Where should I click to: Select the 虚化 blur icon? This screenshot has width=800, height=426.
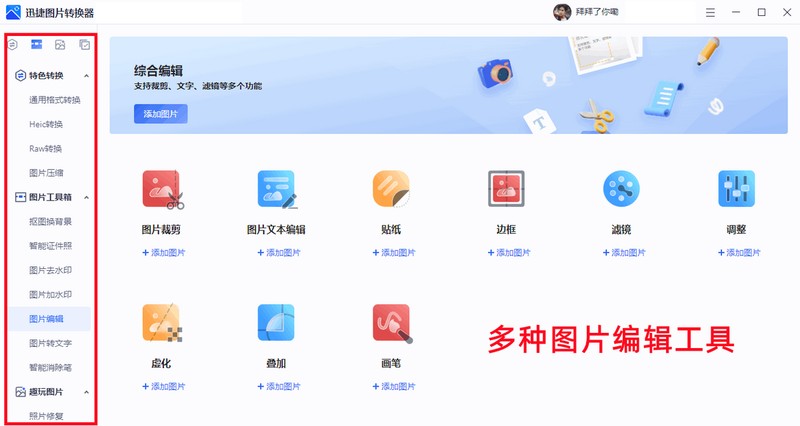click(162, 323)
